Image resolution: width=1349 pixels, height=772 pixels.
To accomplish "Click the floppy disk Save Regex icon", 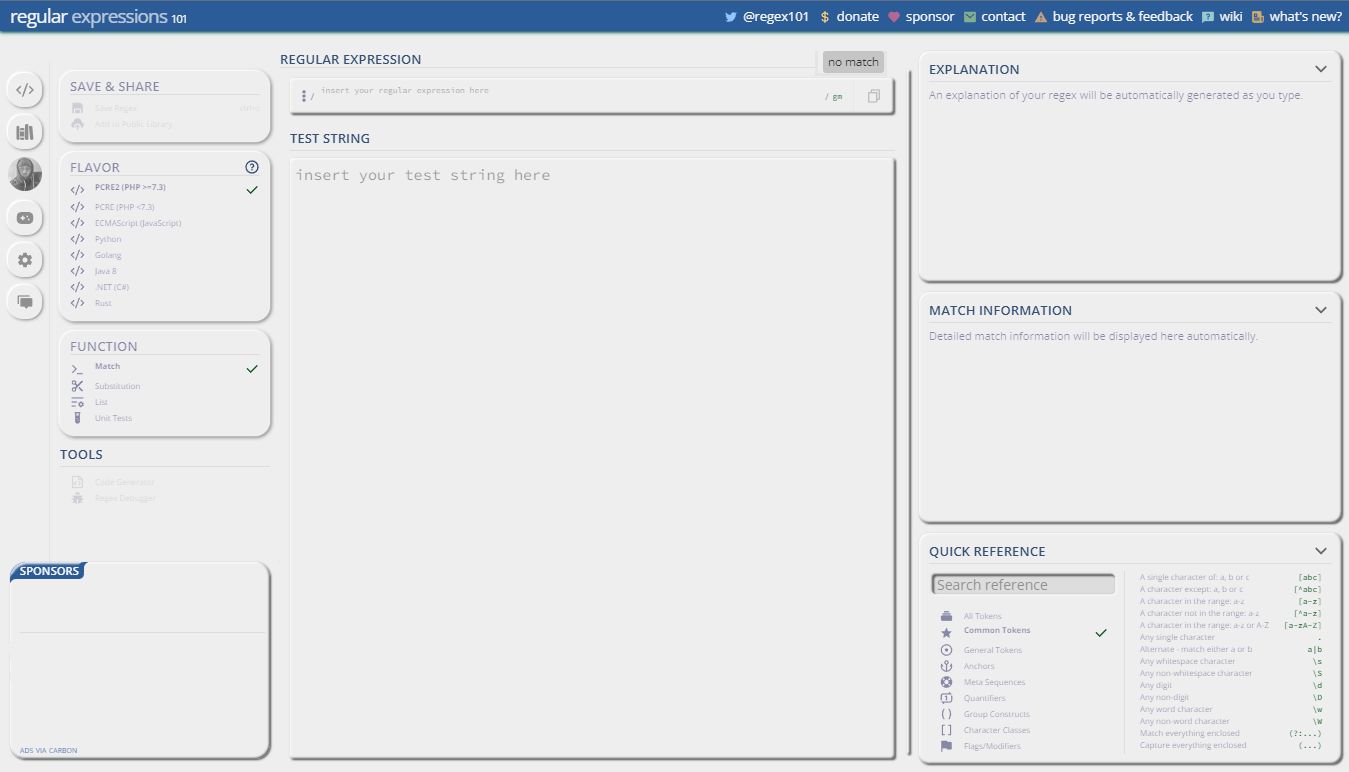I will [x=77, y=108].
